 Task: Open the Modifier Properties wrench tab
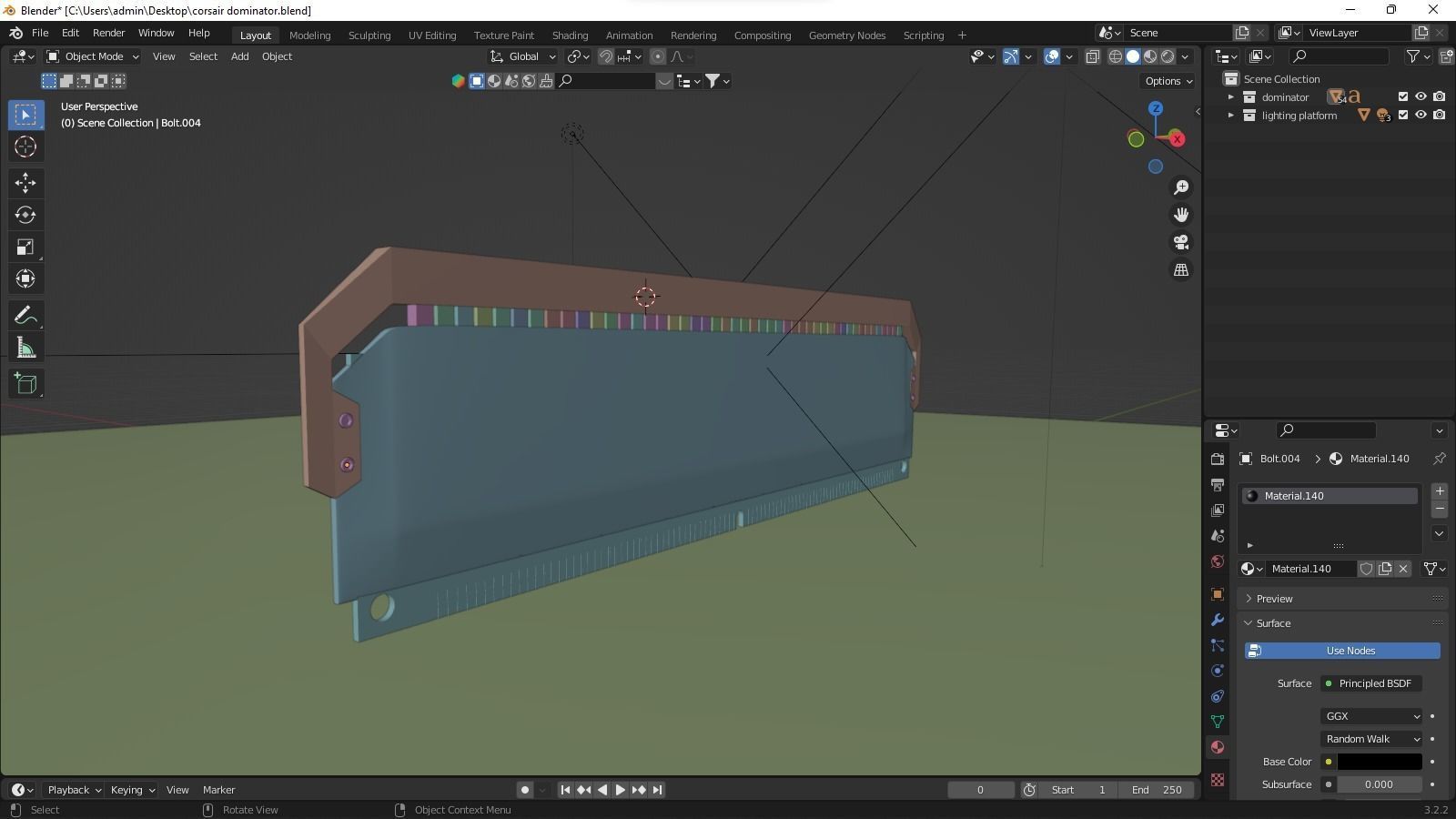[x=1217, y=621]
